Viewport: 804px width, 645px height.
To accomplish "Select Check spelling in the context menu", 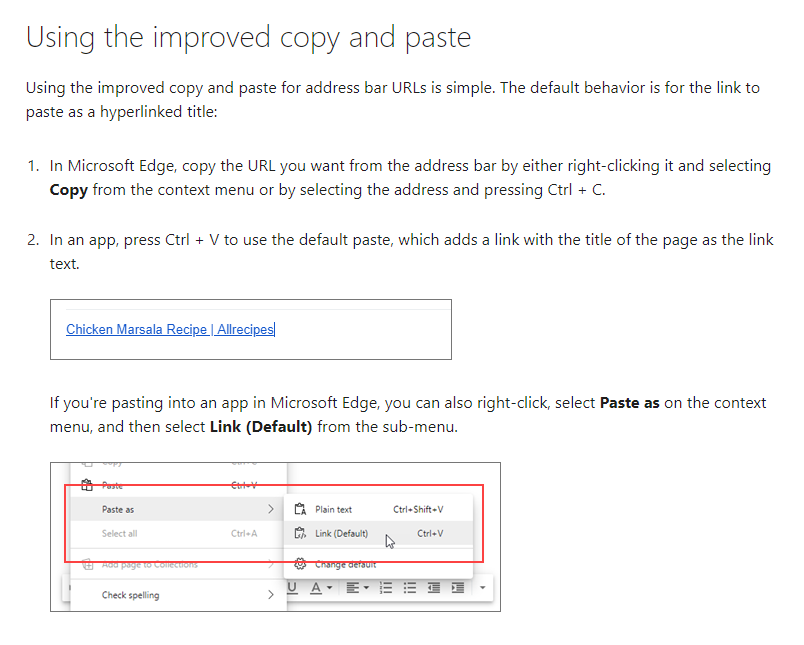I will tap(130, 595).
